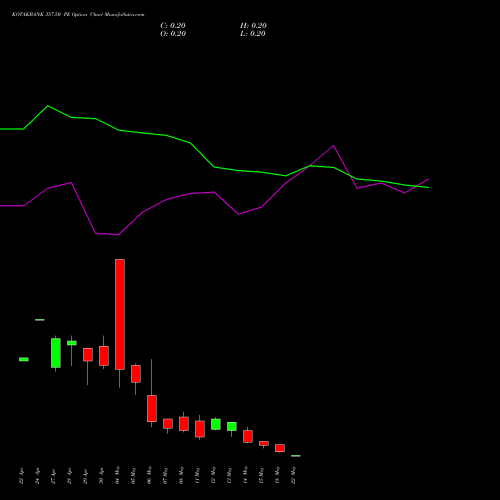Viewport: 500px width, 500px height.
Task: Select the large green candle for 27 Apr
Action: coord(56,353)
